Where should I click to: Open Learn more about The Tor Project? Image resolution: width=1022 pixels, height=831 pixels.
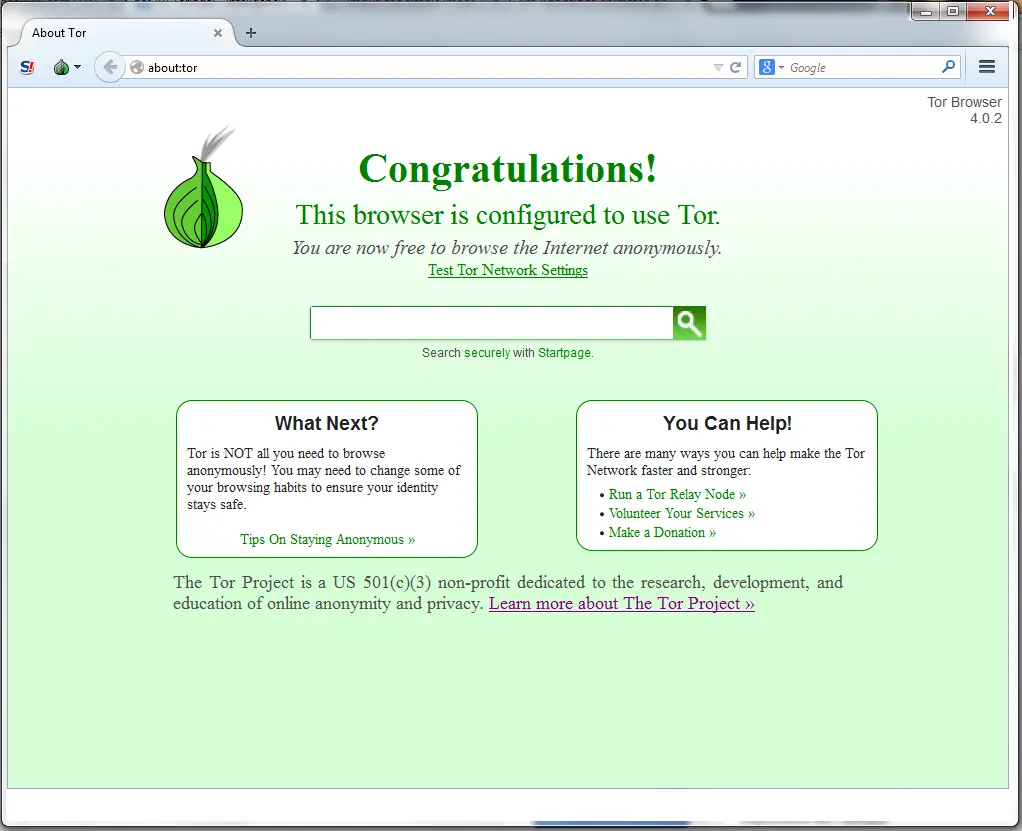pyautogui.click(x=622, y=603)
